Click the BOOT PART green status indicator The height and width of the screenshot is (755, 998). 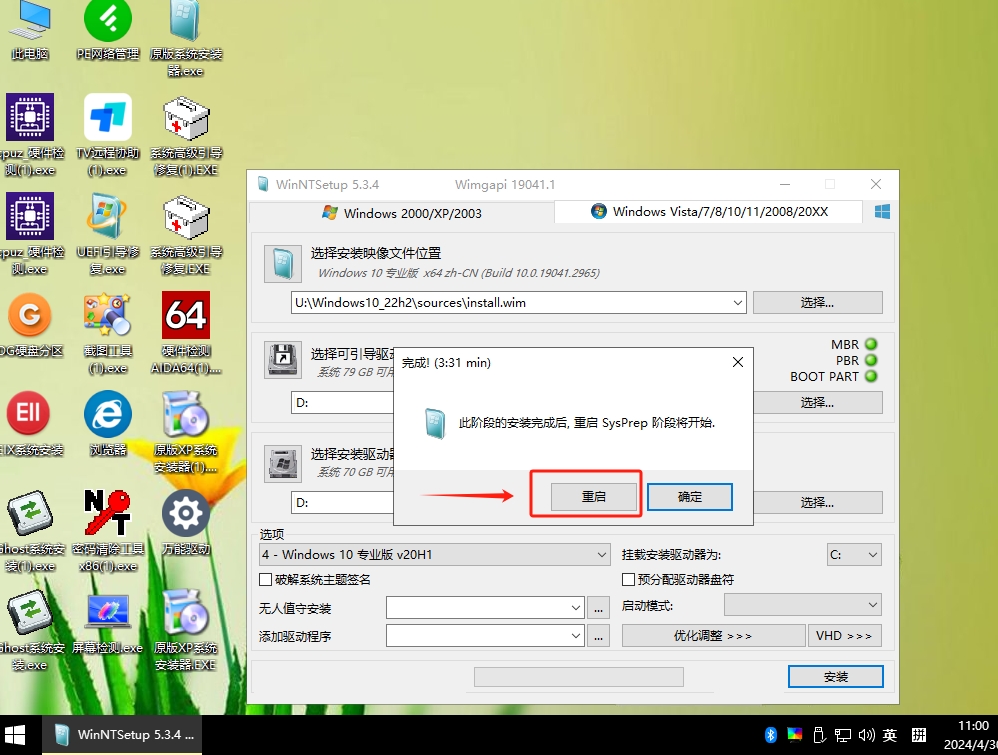coord(871,376)
